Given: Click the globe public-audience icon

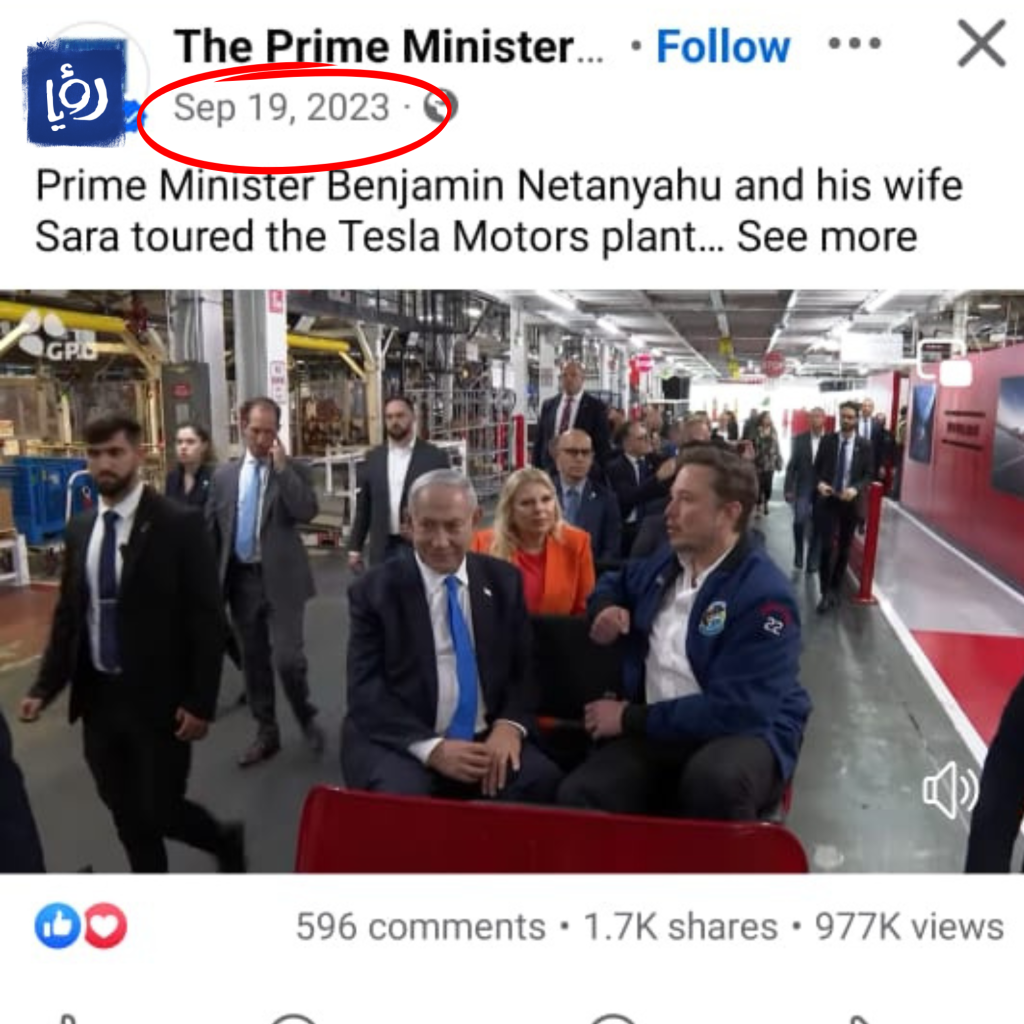Looking at the screenshot, I should [x=440, y=107].
